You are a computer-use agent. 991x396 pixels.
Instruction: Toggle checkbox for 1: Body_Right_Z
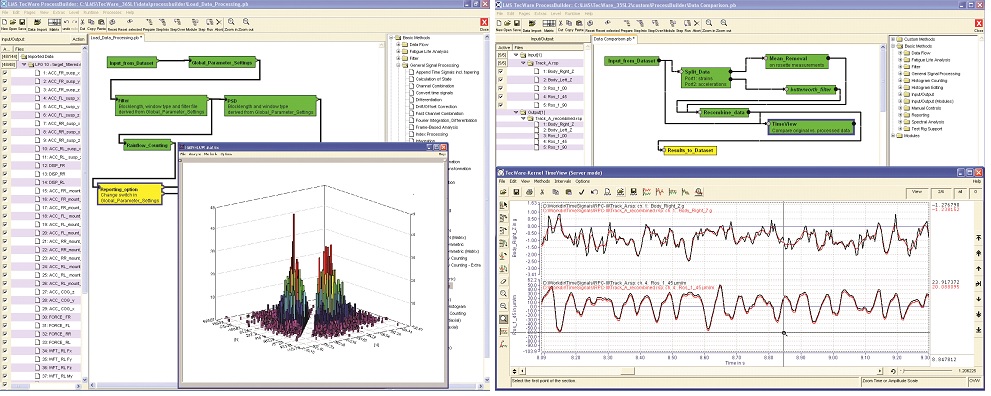tap(501, 71)
